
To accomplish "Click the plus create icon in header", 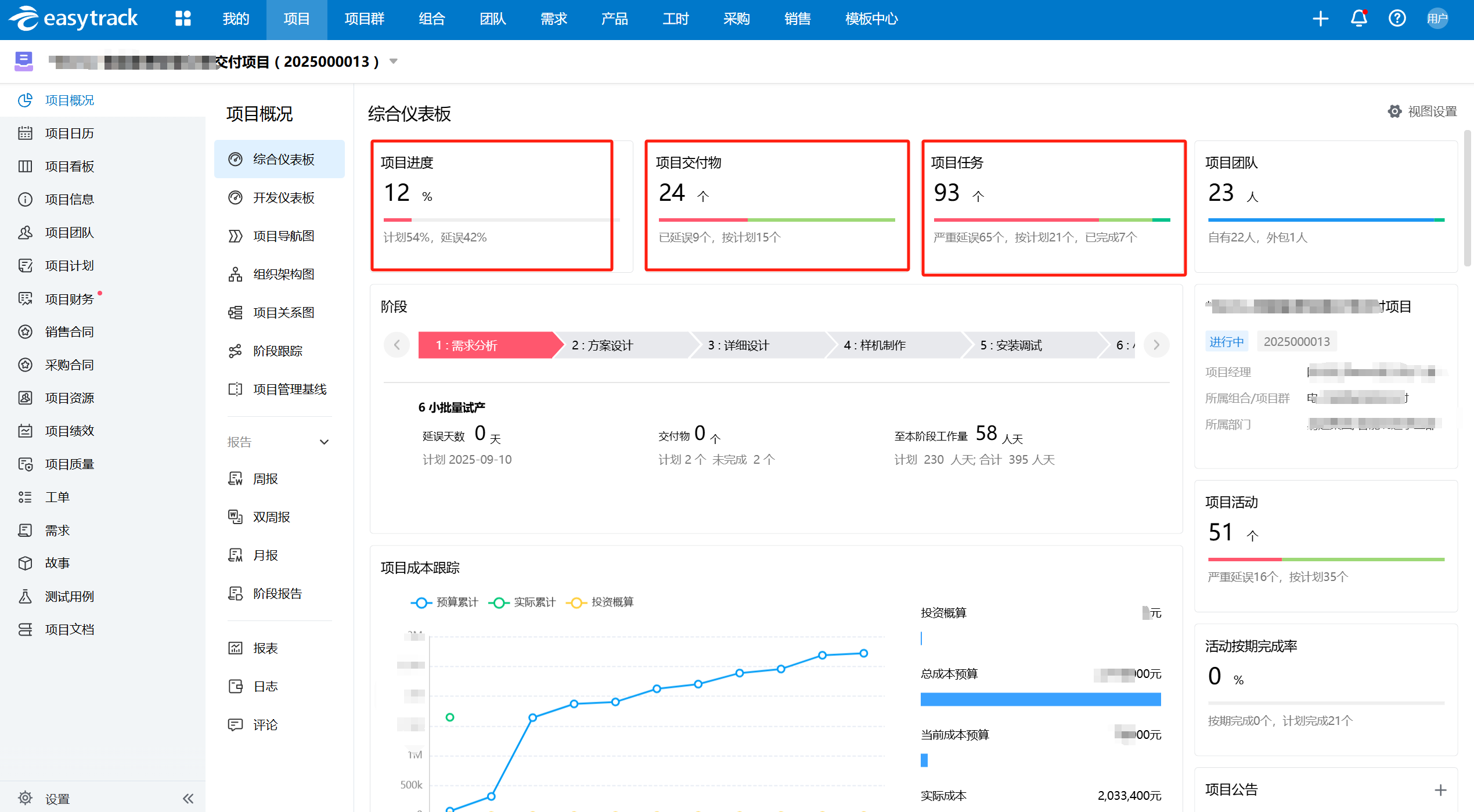I will [x=1320, y=19].
